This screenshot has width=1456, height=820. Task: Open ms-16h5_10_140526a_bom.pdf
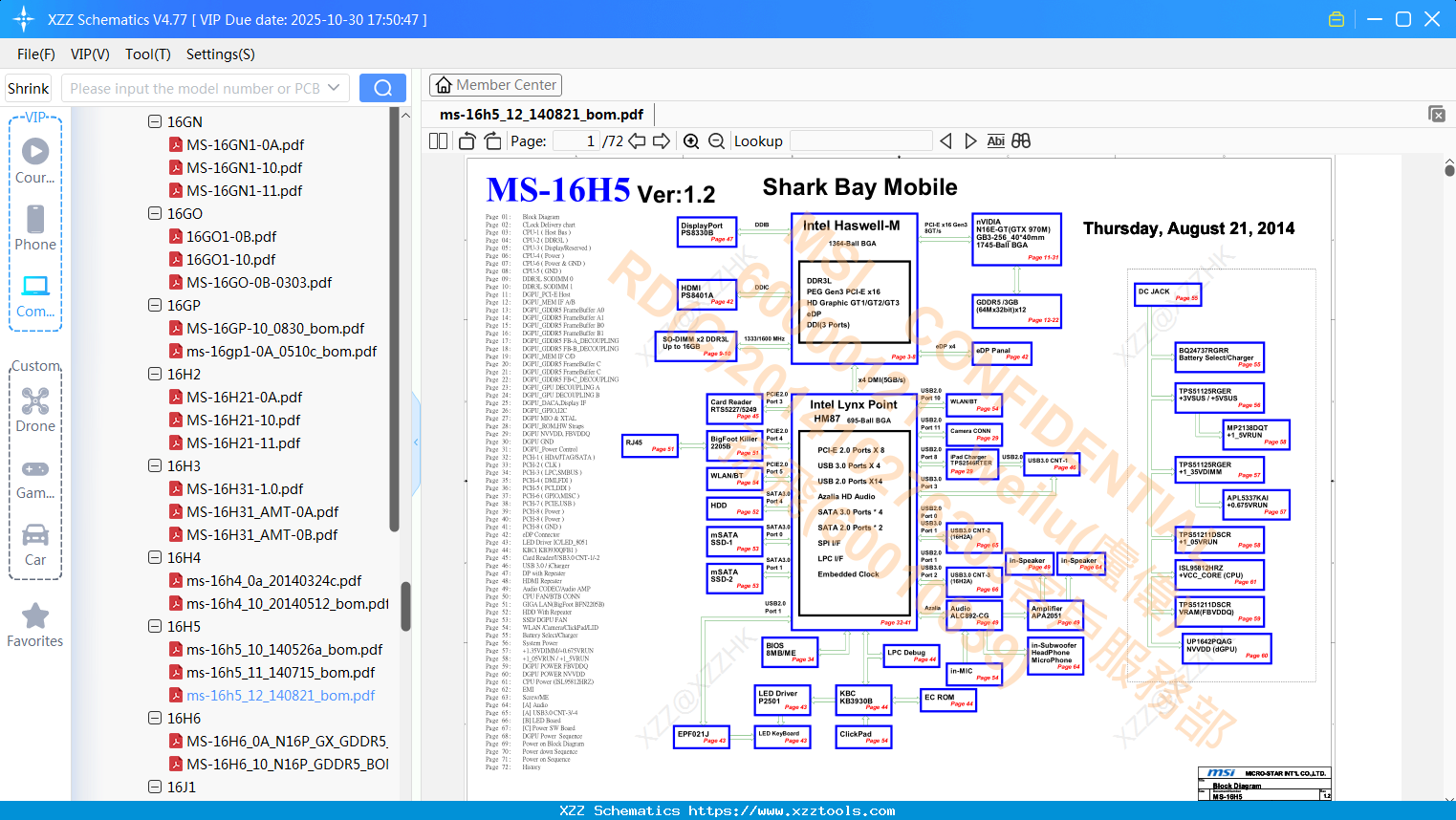coord(285,649)
